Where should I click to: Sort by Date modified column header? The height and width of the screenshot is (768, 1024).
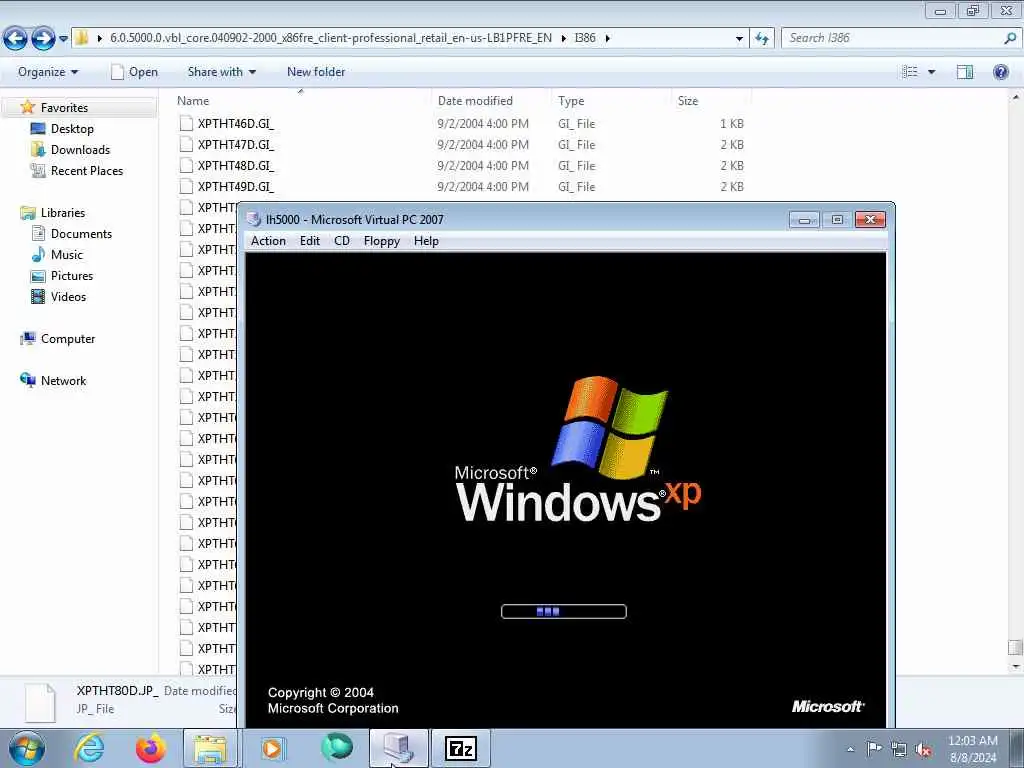coord(475,101)
